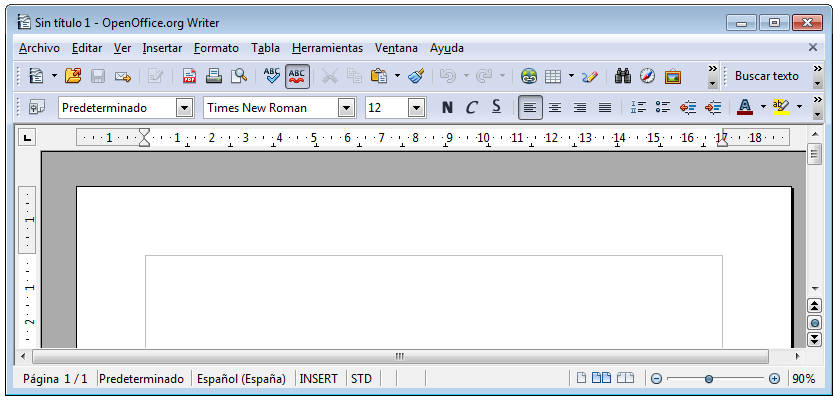Click the Save document floppy icon
Image resolution: width=840 pixels, height=401 pixels.
click(98, 76)
